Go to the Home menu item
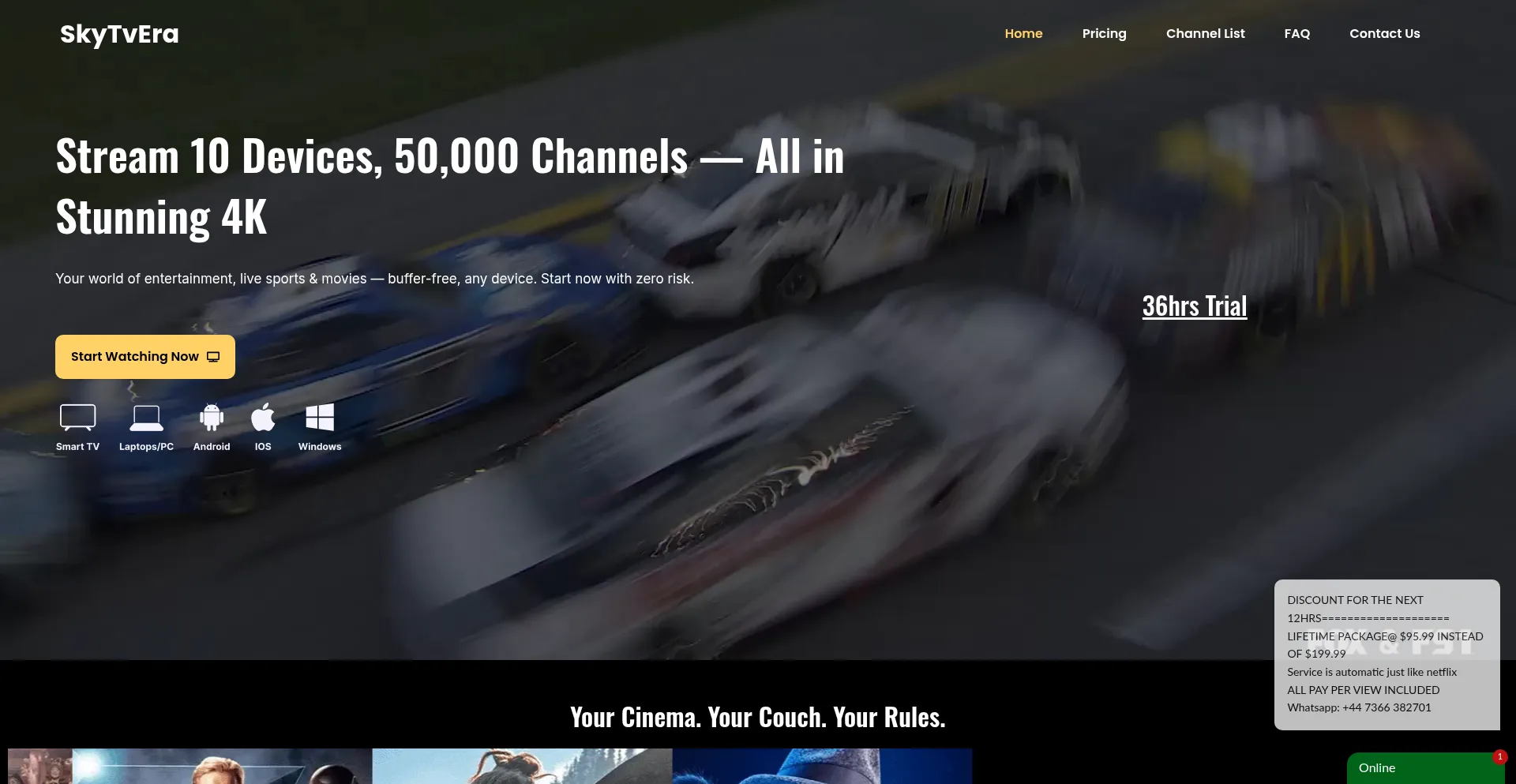The image size is (1516, 784). [x=1023, y=33]
